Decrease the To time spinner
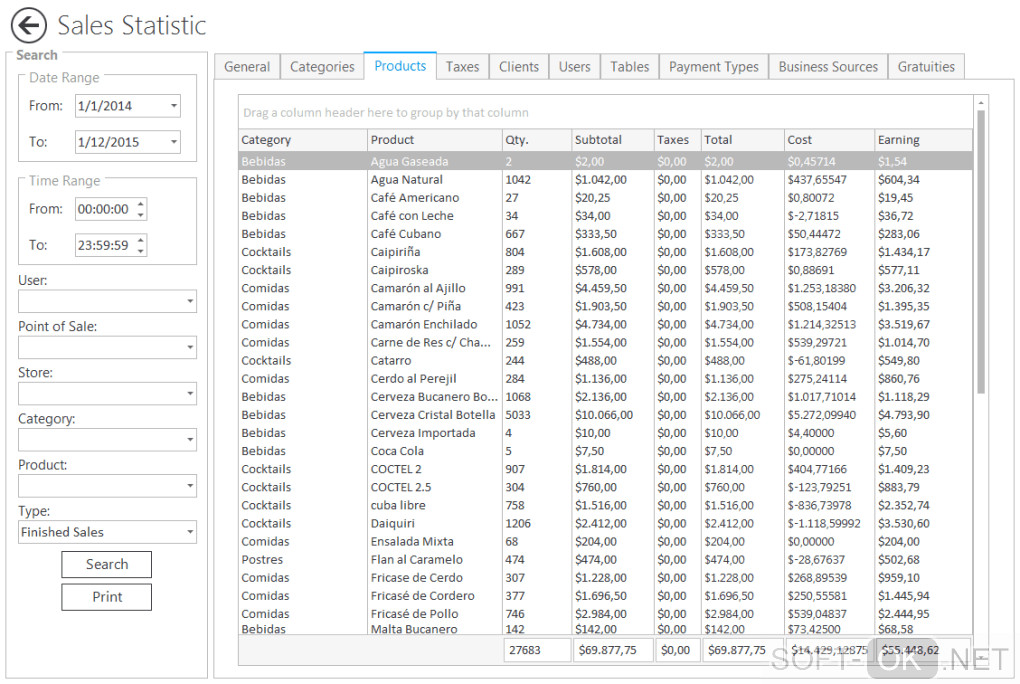1020x684 pixels. pyautogui.click(x=141, y=251)
